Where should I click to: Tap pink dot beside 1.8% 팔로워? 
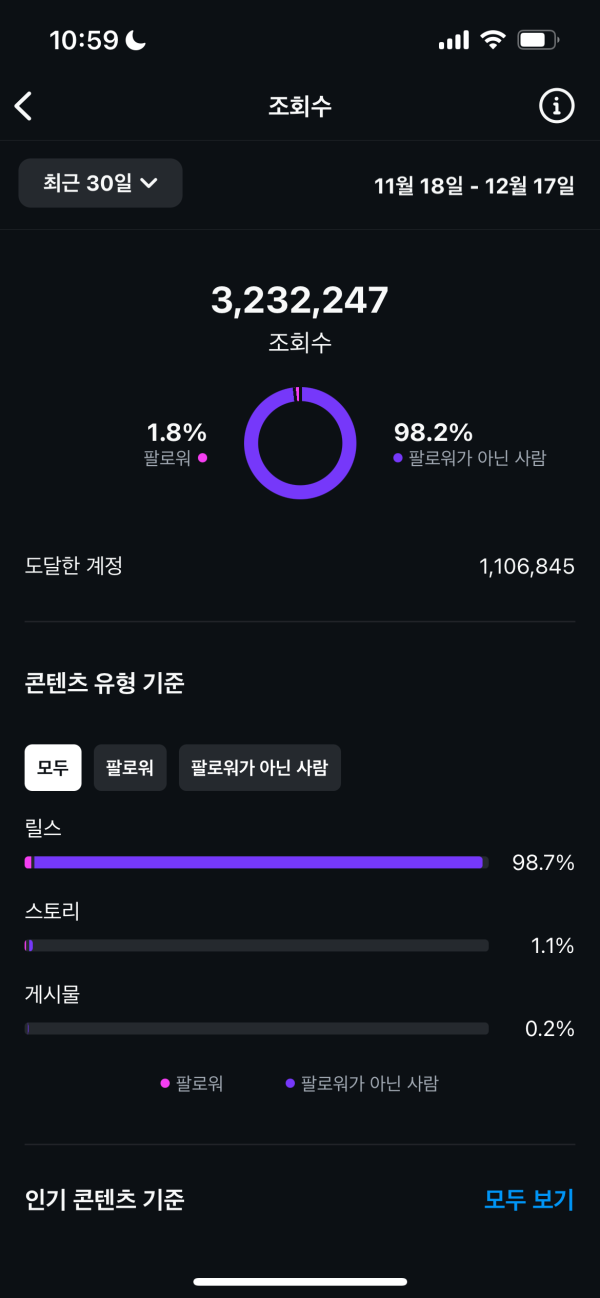(203, 457)
